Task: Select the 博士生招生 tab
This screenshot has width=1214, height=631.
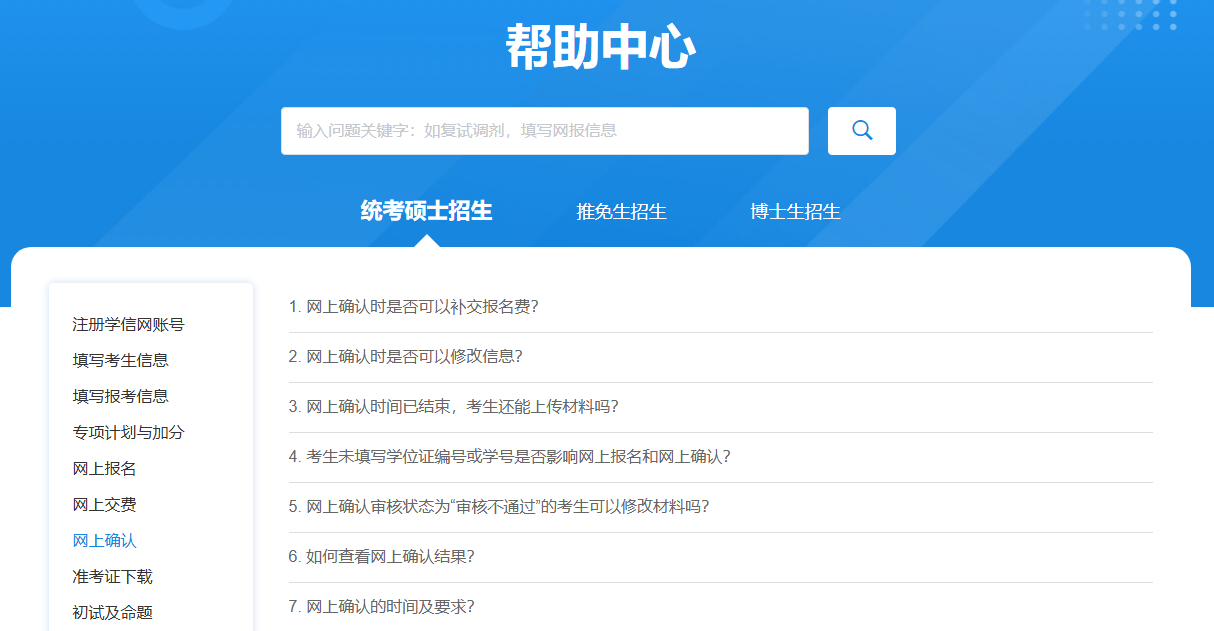Action: [795, 212]
